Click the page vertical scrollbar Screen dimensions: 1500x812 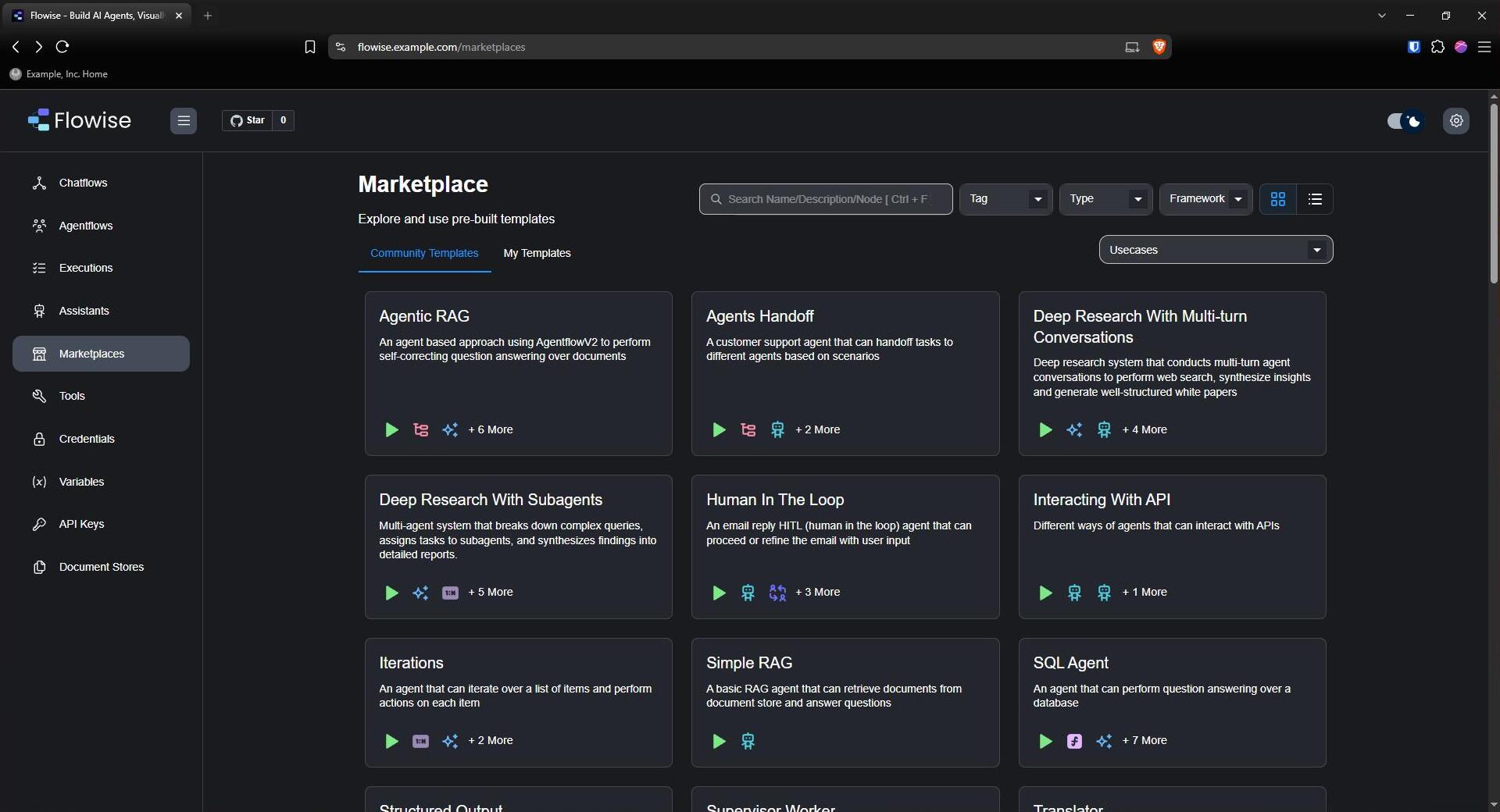click(1494, 194)
